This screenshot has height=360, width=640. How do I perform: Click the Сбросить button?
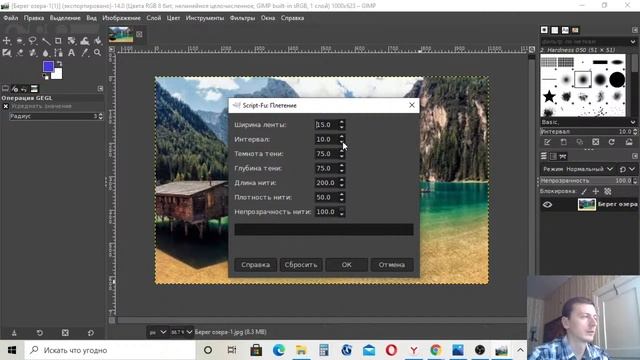[x=301, y=265]
